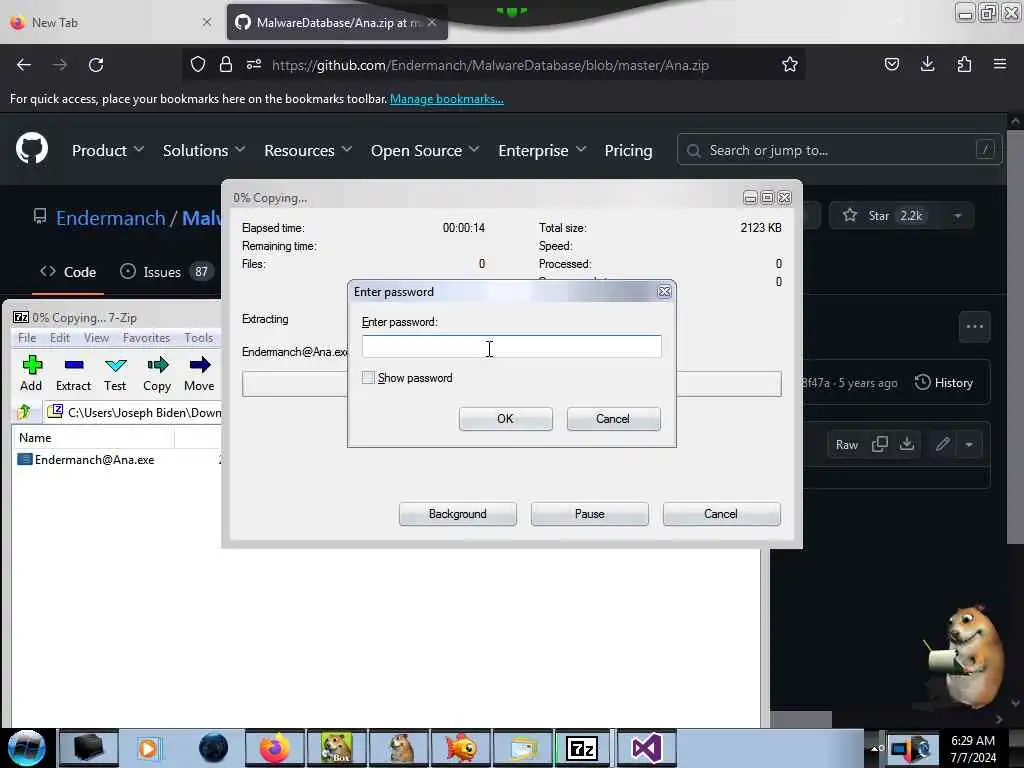This screenshot has width=1024, height=768.
Task: Open the Star button dropdown arrow
Action: click(x=957, y=216)
